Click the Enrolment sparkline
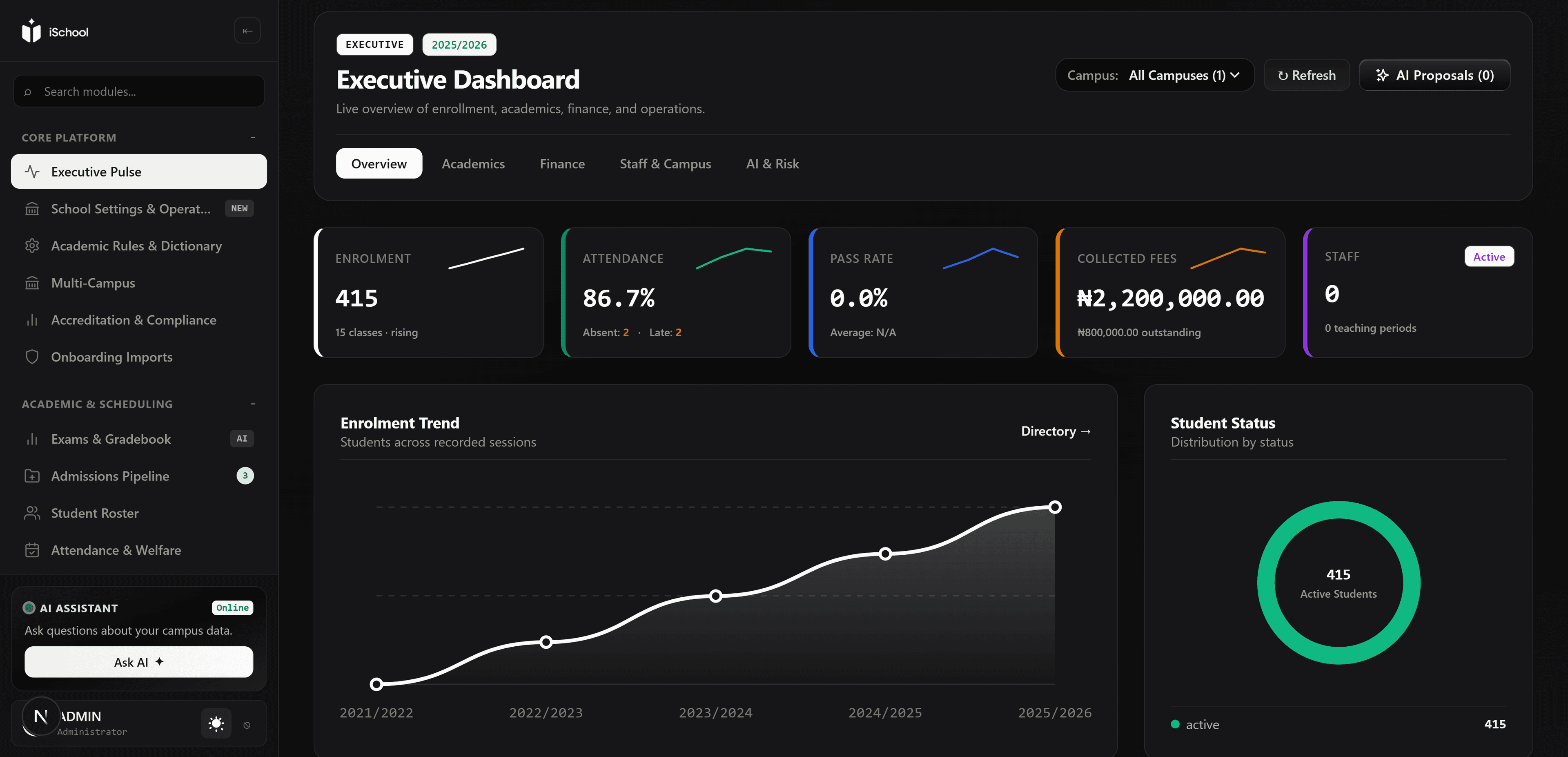The width and height of the screenshot is (1568, 757). tap(486, 258)
